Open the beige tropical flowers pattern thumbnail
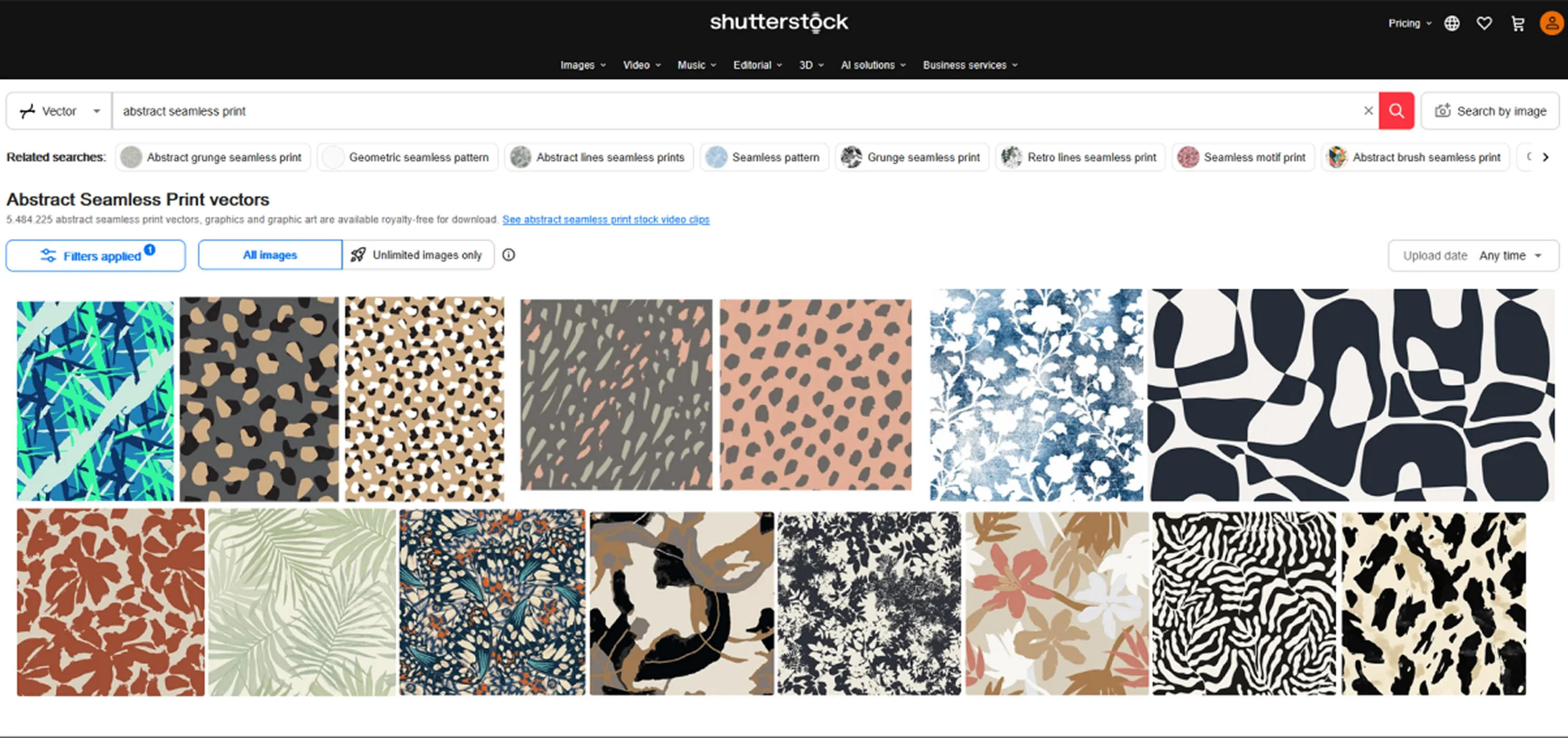The image size is (1568, 738). point(1057,603)
